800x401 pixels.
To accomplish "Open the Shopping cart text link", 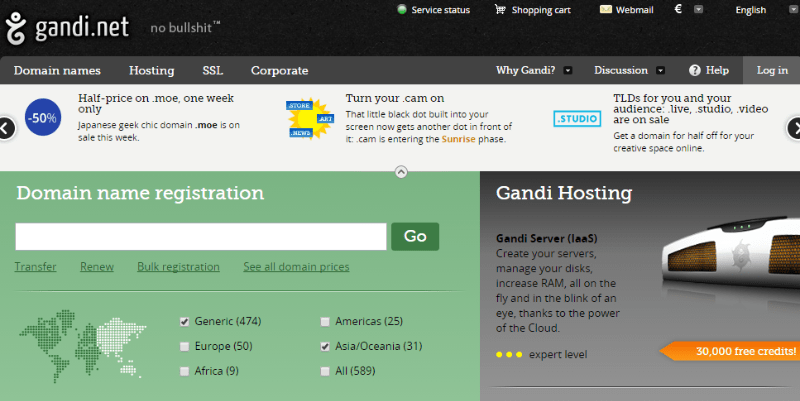I will click(541, 10).
